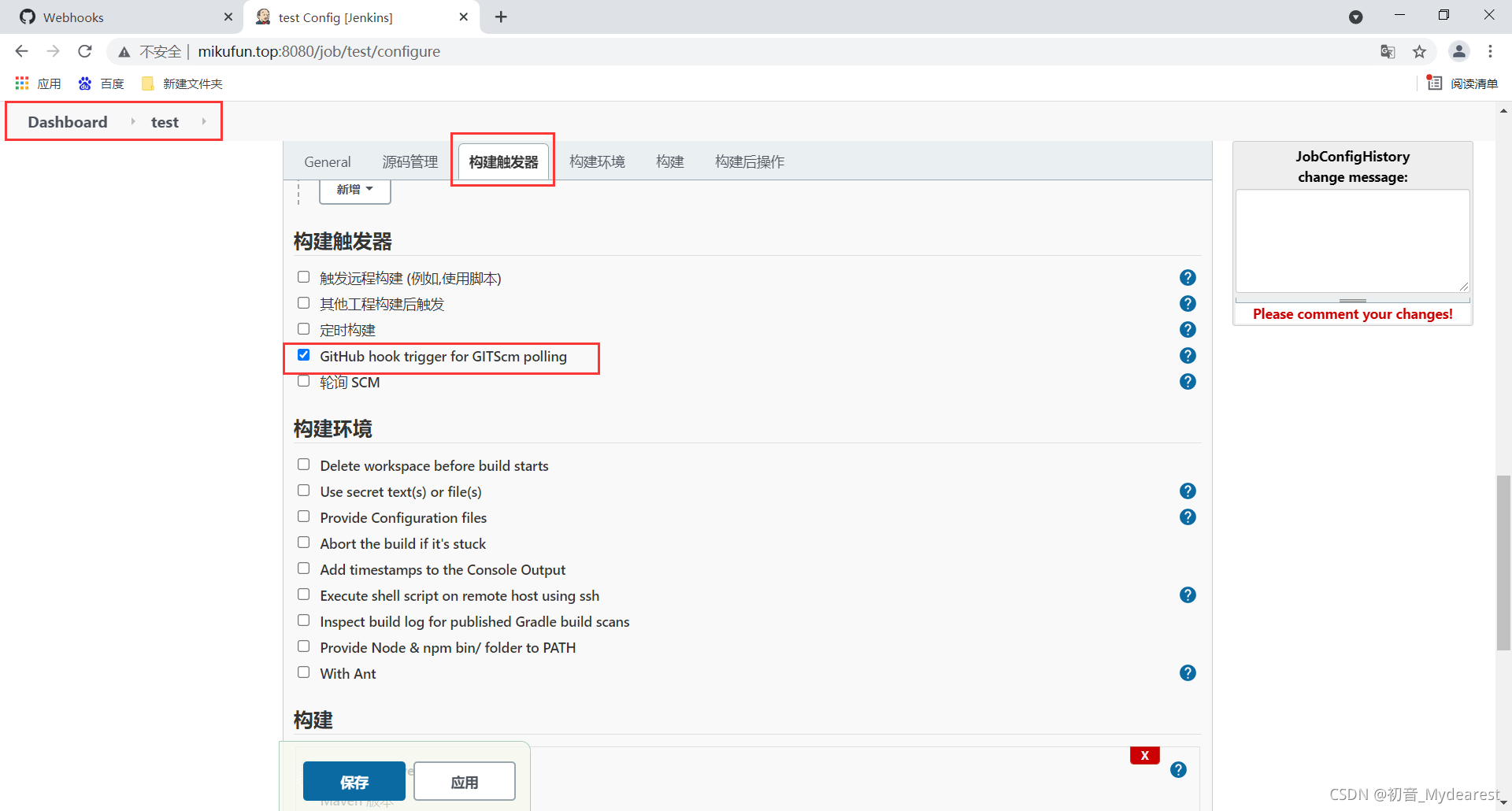Expand the 新增 dropdown button
The image size is (1512, 811).
coord(354,190)
